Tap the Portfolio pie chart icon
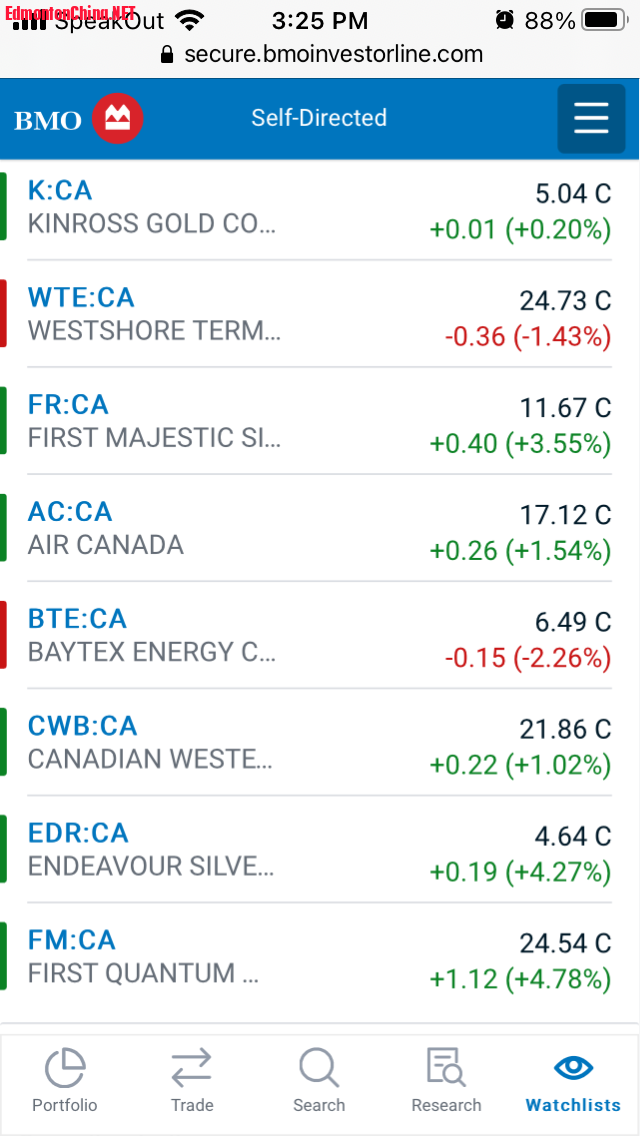This screenshot has width=640, height=1136. tap(65, 1068)
